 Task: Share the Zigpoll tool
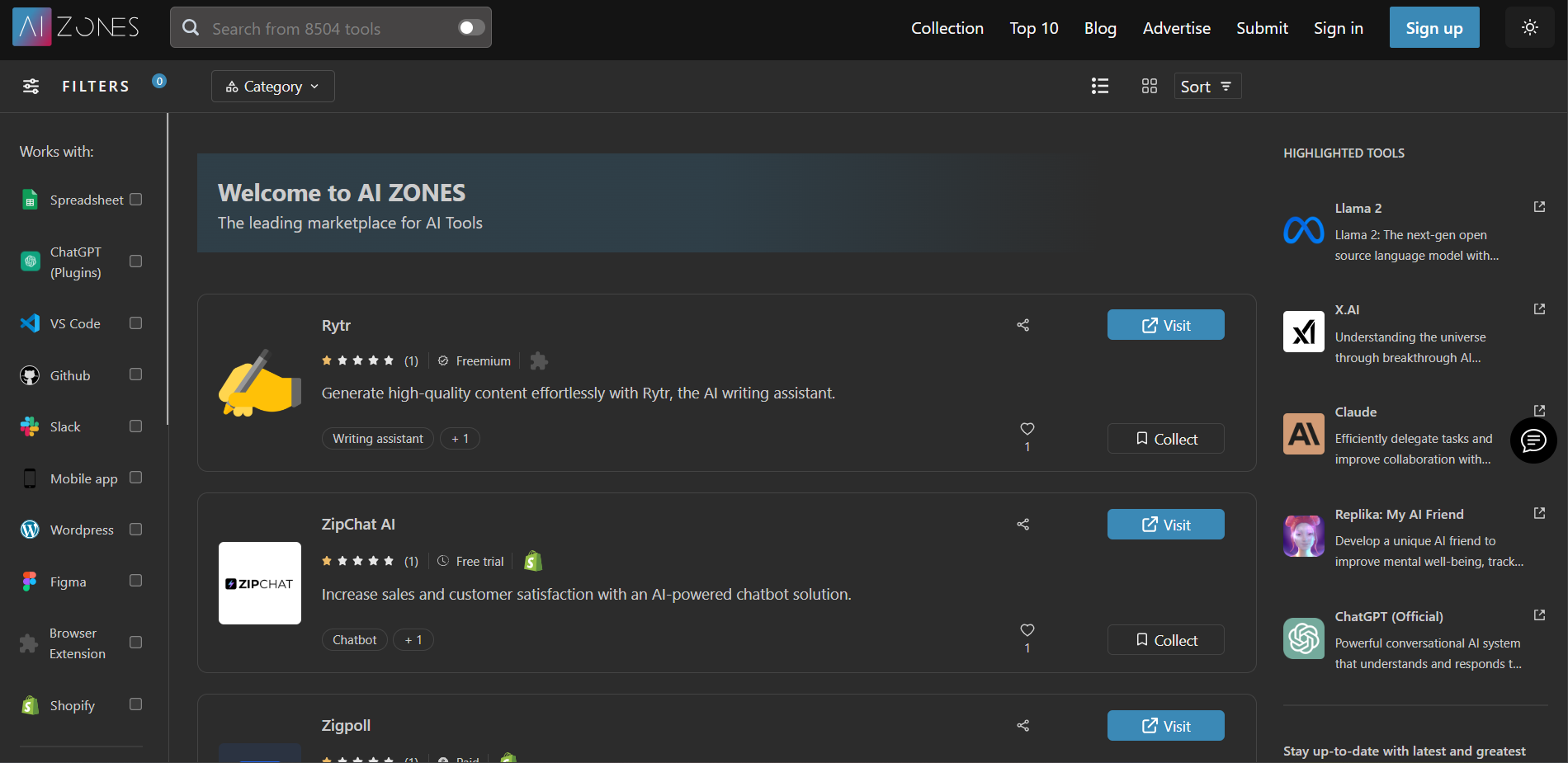tap(1023, 726)
